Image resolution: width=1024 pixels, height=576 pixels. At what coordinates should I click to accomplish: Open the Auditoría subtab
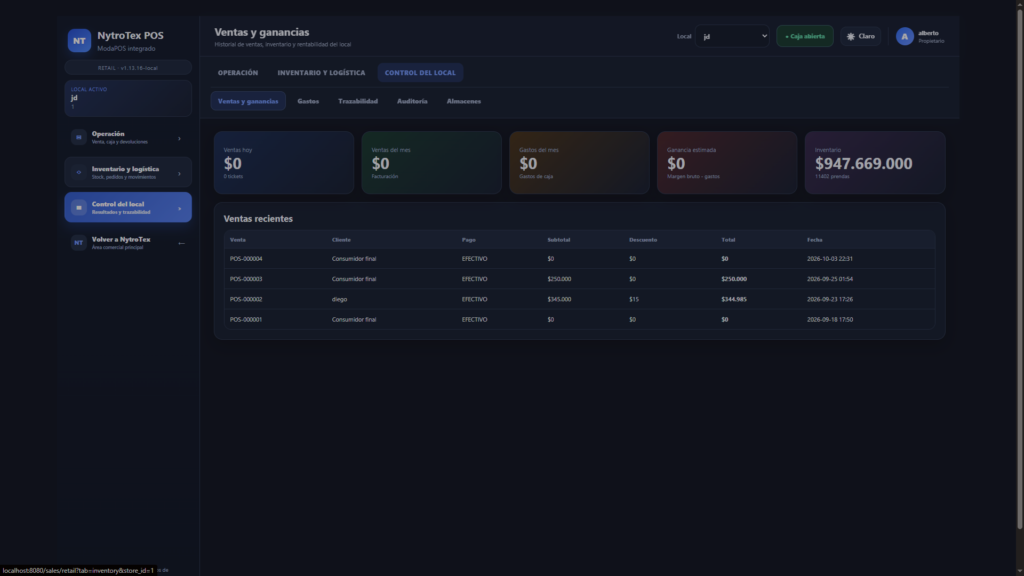[412, 101]
